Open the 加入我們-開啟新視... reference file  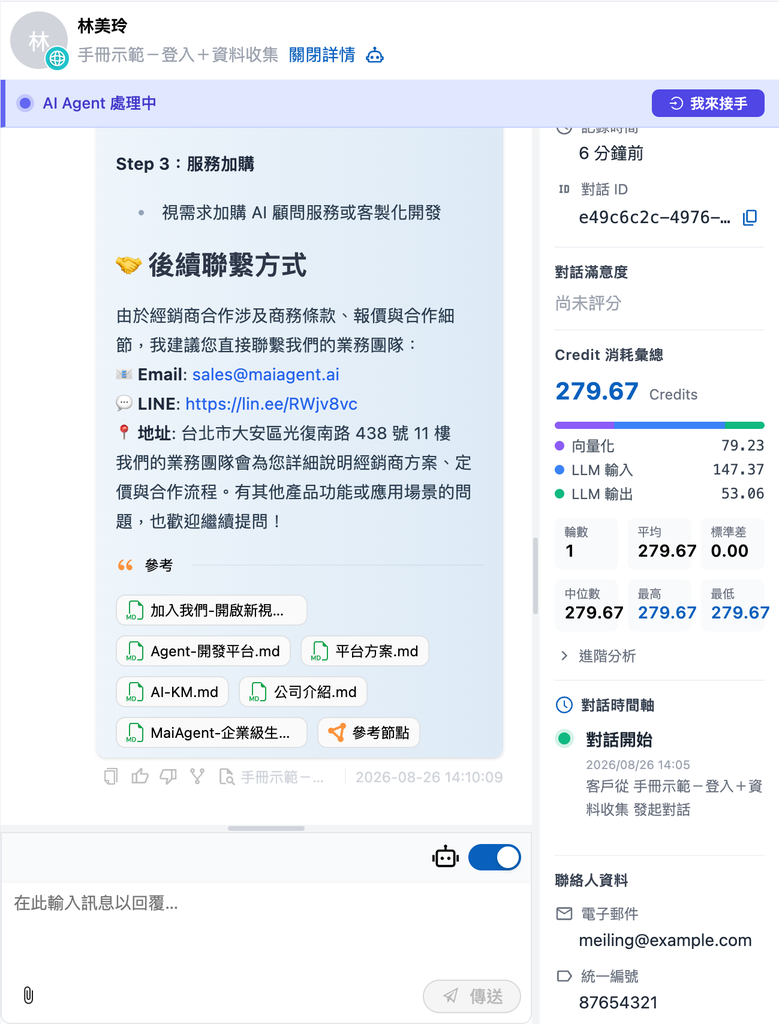[212, 611]
